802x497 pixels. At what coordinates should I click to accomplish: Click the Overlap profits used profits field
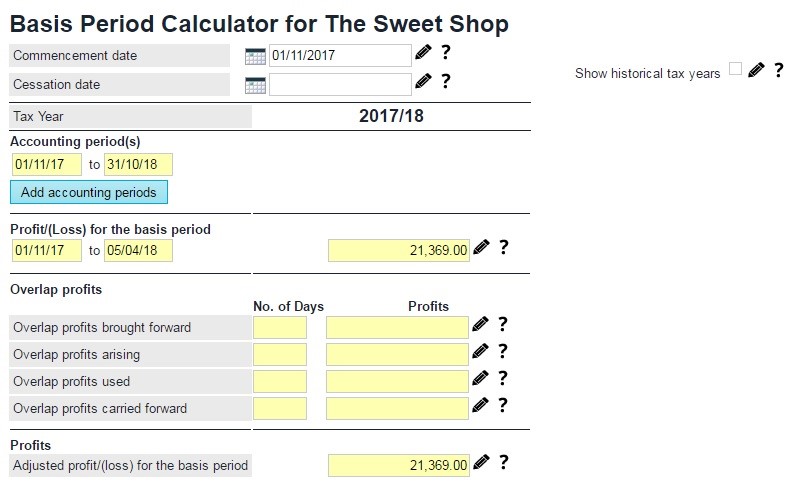(x=397, y=381)
